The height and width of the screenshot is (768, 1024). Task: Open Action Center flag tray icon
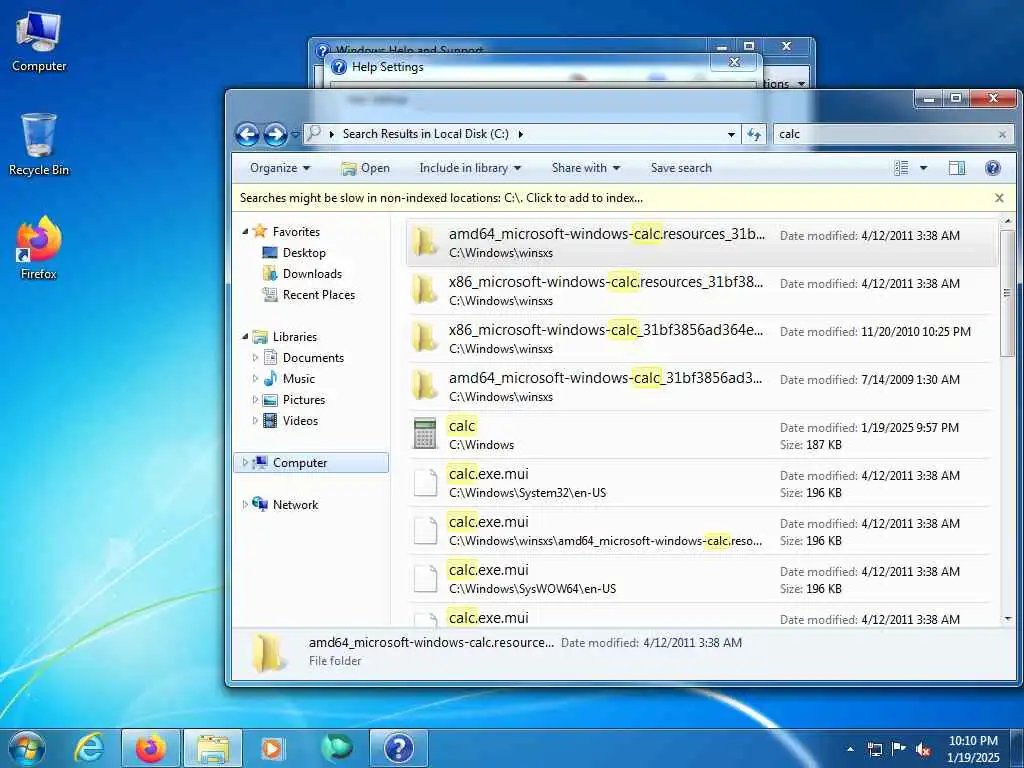[x=899, y=749]
